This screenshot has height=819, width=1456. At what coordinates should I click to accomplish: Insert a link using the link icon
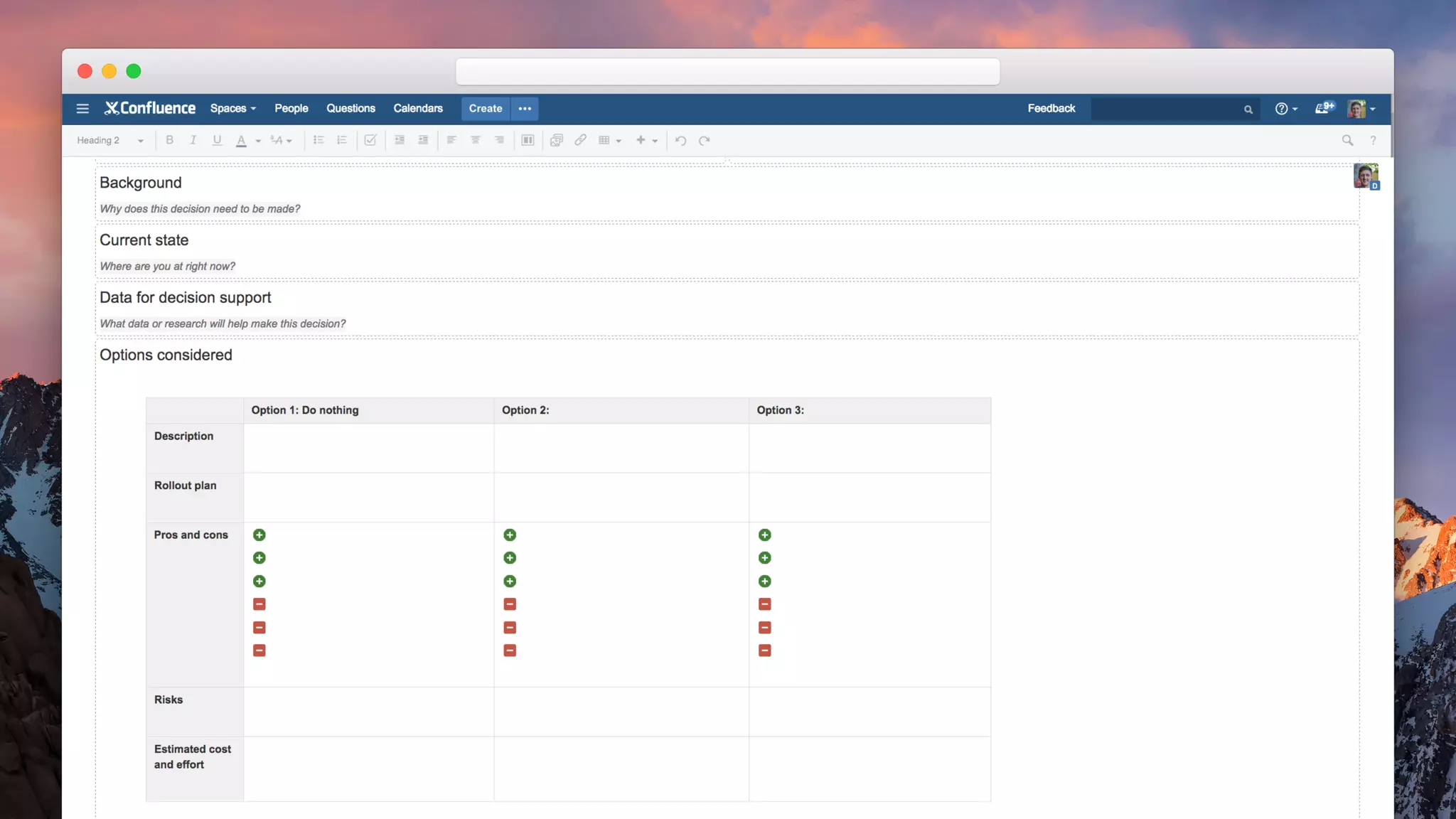pyautogui.click(x=580, y=140)
